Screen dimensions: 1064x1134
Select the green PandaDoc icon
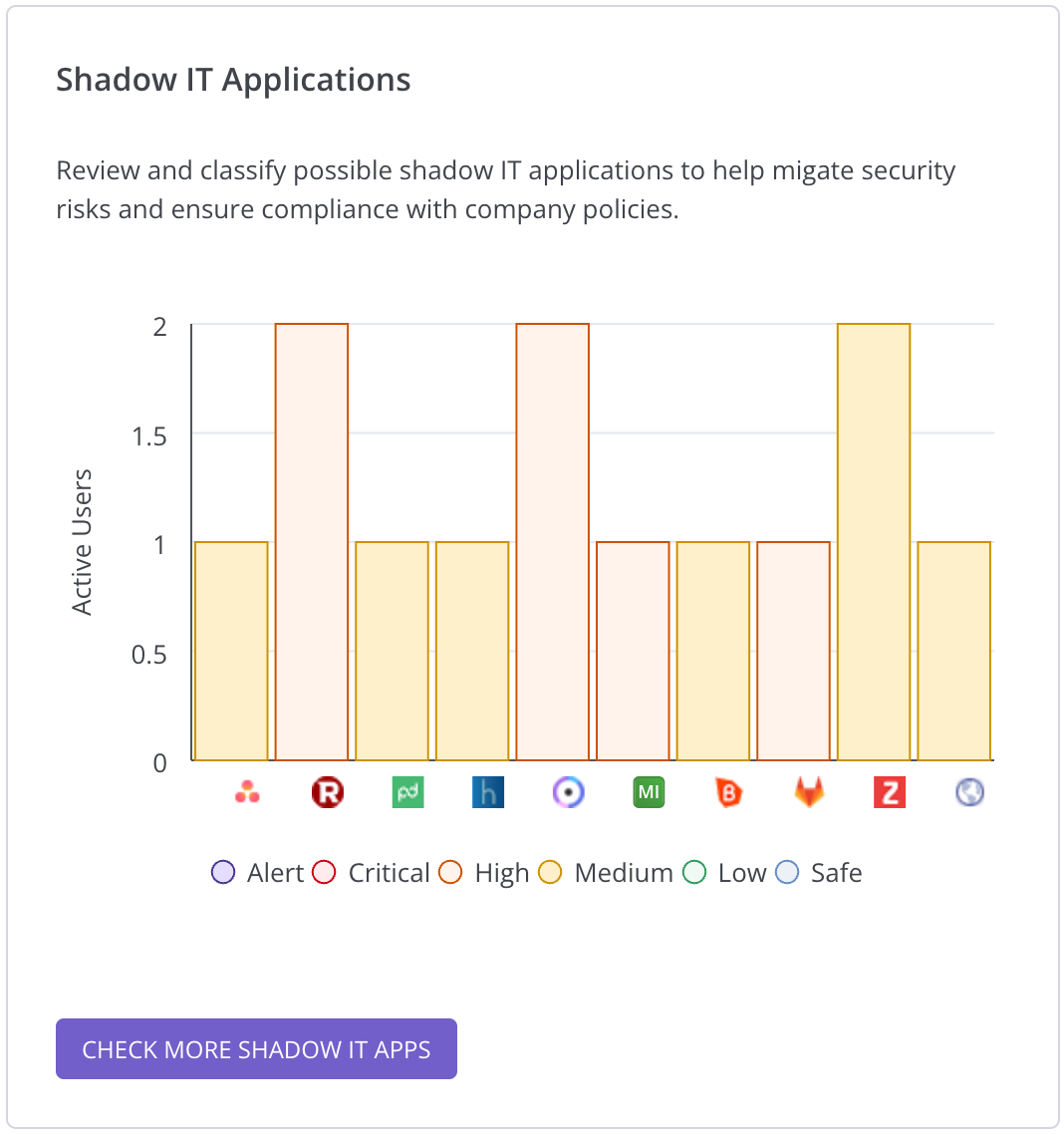click(x=408, y=793)
